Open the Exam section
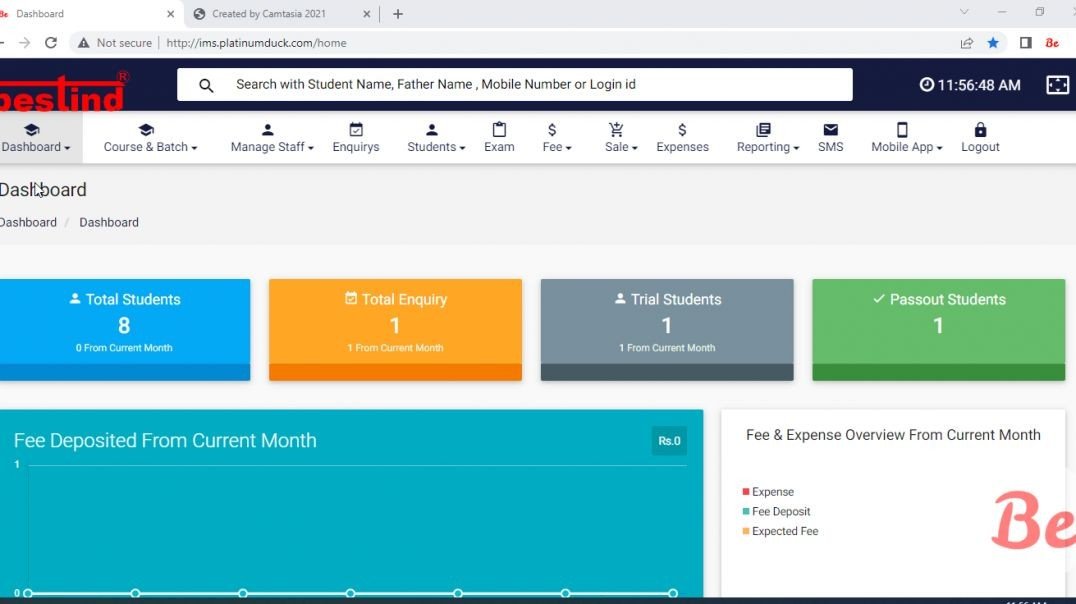This screenshot has height=604, width=1076. [x=499, y=140]
